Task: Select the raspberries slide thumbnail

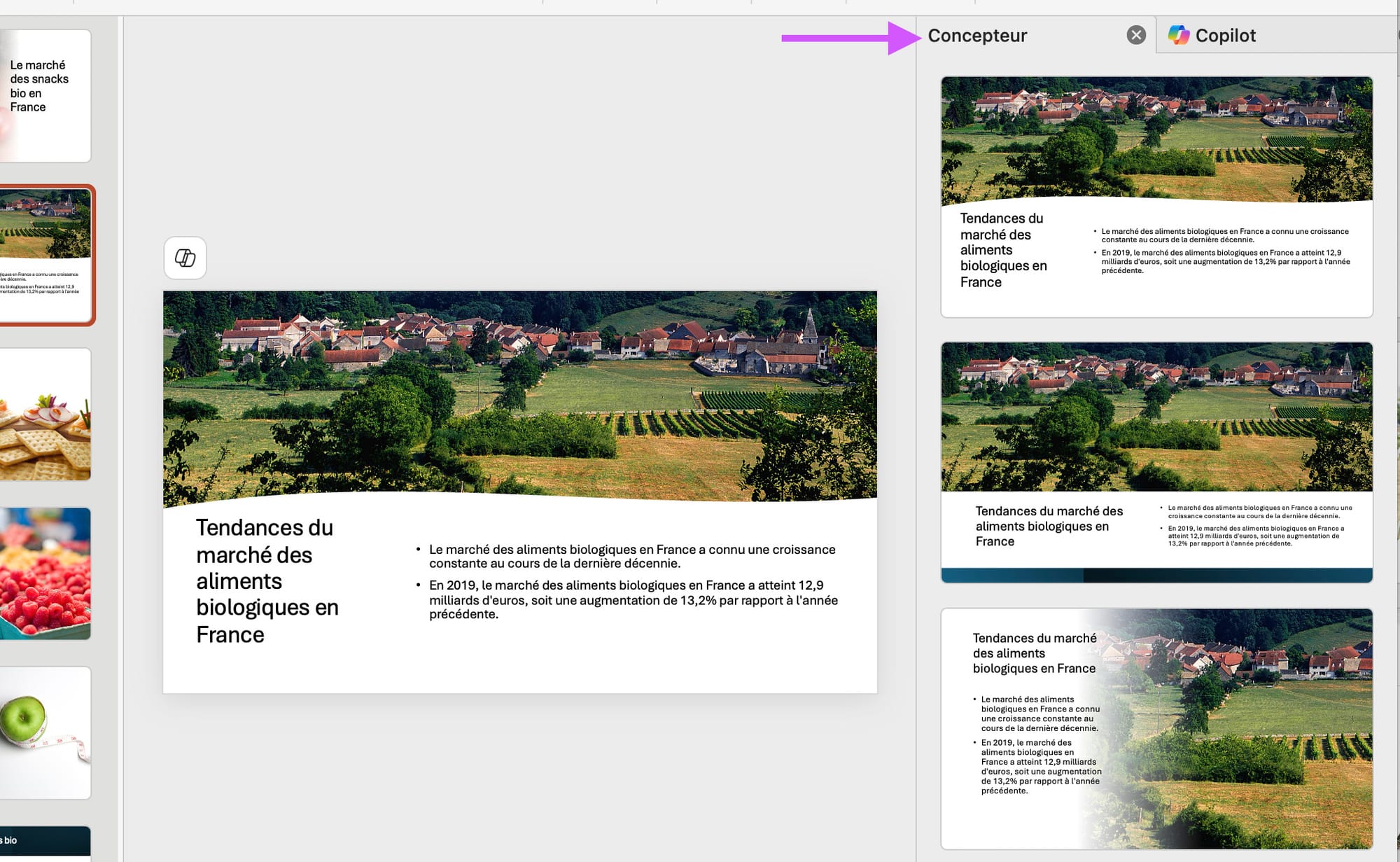Action: click(45, 573)
